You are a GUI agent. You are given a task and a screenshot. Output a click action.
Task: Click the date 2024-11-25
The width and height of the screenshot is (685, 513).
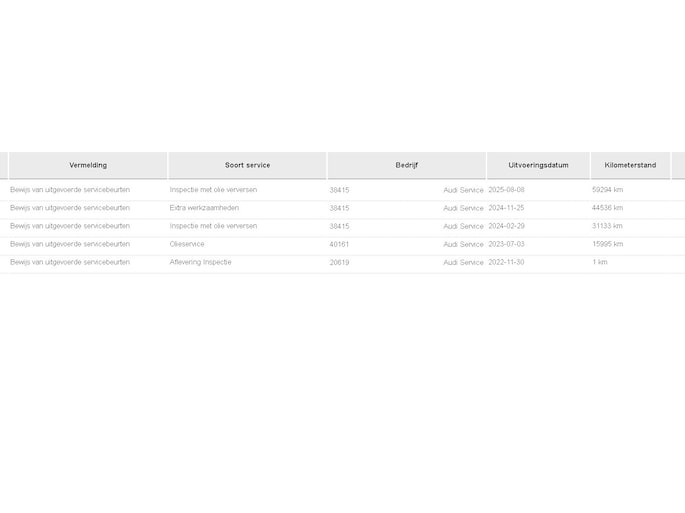[506, 208]
